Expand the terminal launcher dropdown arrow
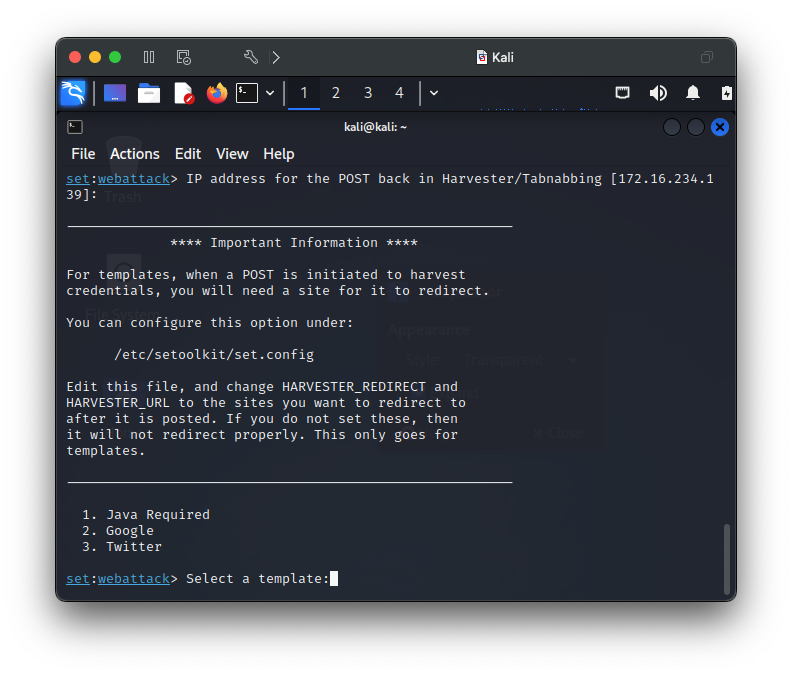 coord(270,93)
